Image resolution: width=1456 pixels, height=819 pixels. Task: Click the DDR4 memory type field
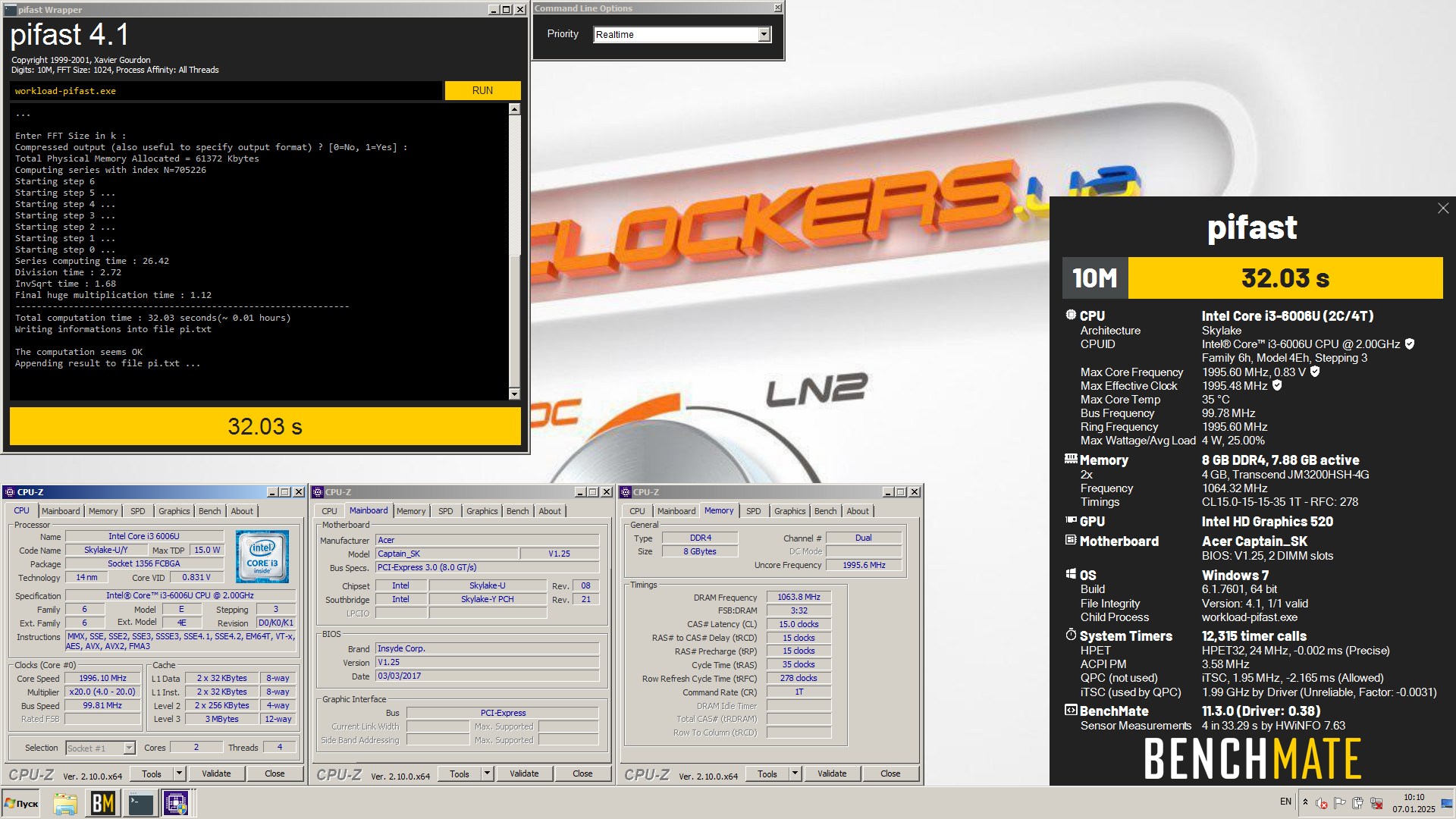[700, 538]
